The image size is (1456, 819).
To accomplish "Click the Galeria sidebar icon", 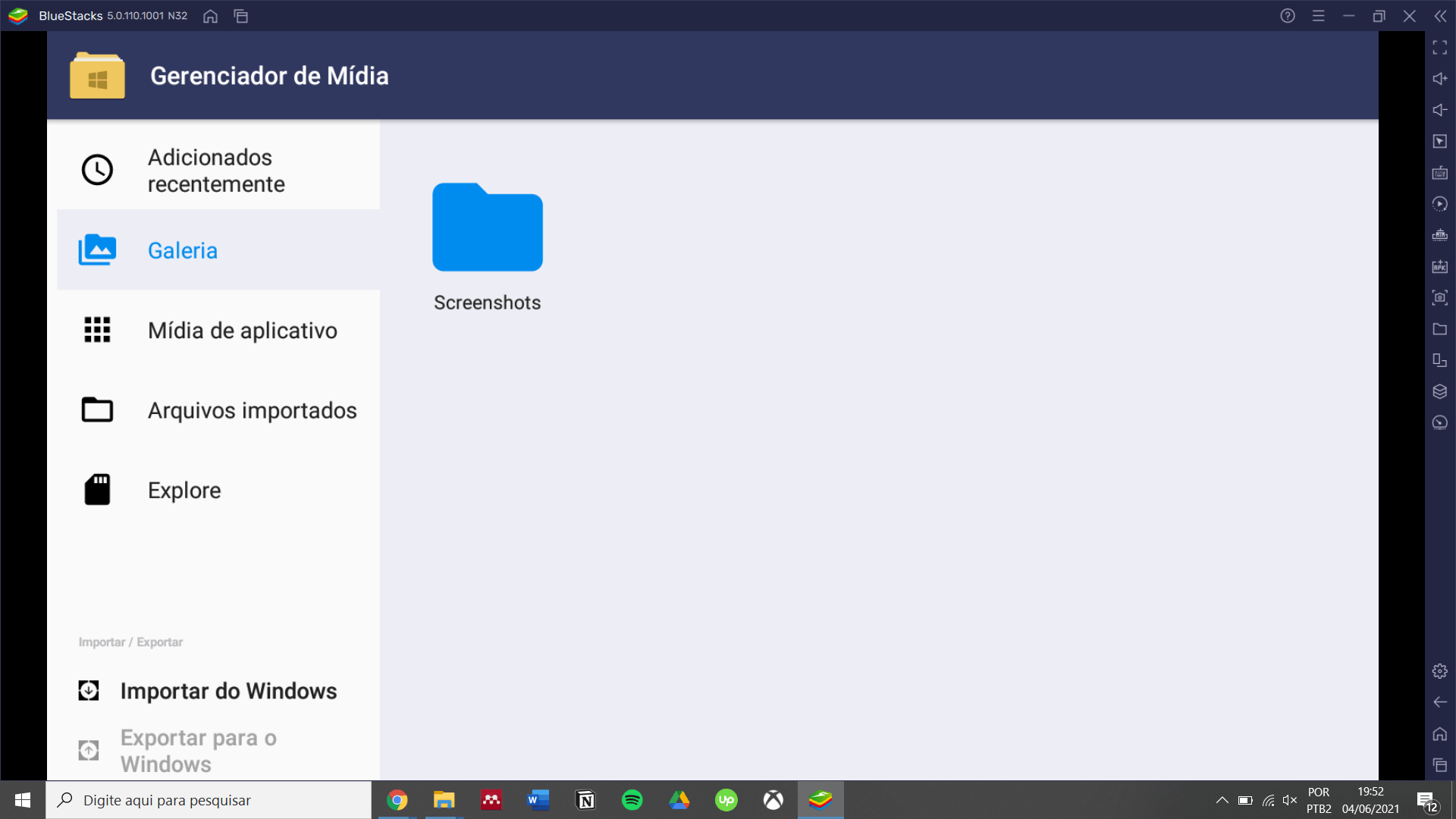I will pos(96,250).
